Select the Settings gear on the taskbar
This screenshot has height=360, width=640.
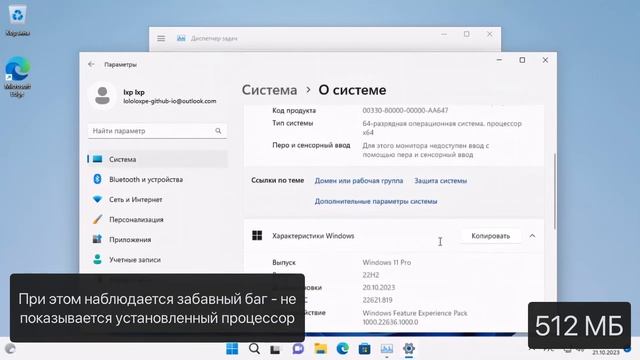tap(409, 349)
